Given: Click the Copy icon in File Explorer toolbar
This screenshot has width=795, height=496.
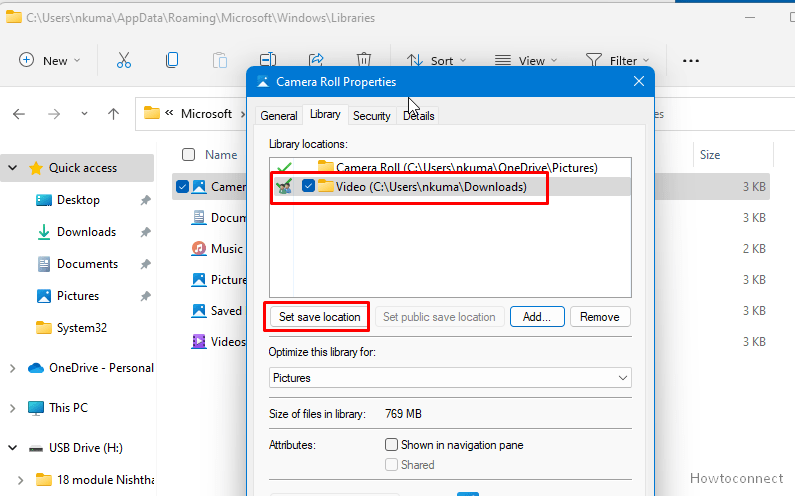Looking at the screenshot, I should tap(172, 60).
